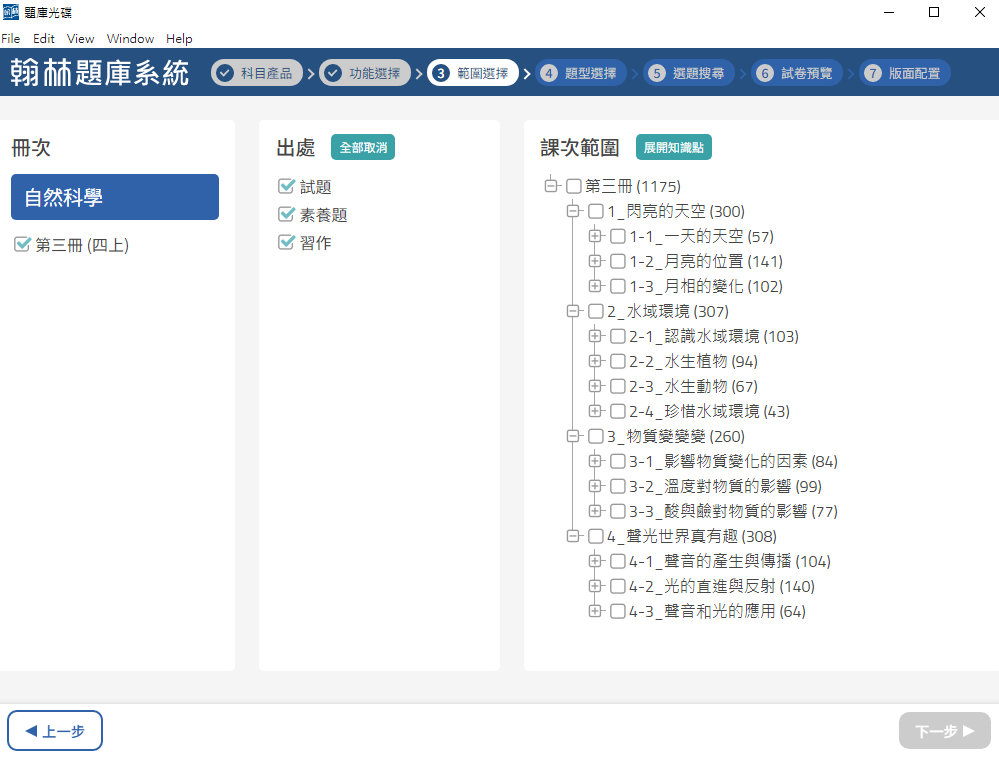The height and width of the screenshot is (757, 999).
Task: Click 全部取消 to deselect all sources
Action: [363, 147]
